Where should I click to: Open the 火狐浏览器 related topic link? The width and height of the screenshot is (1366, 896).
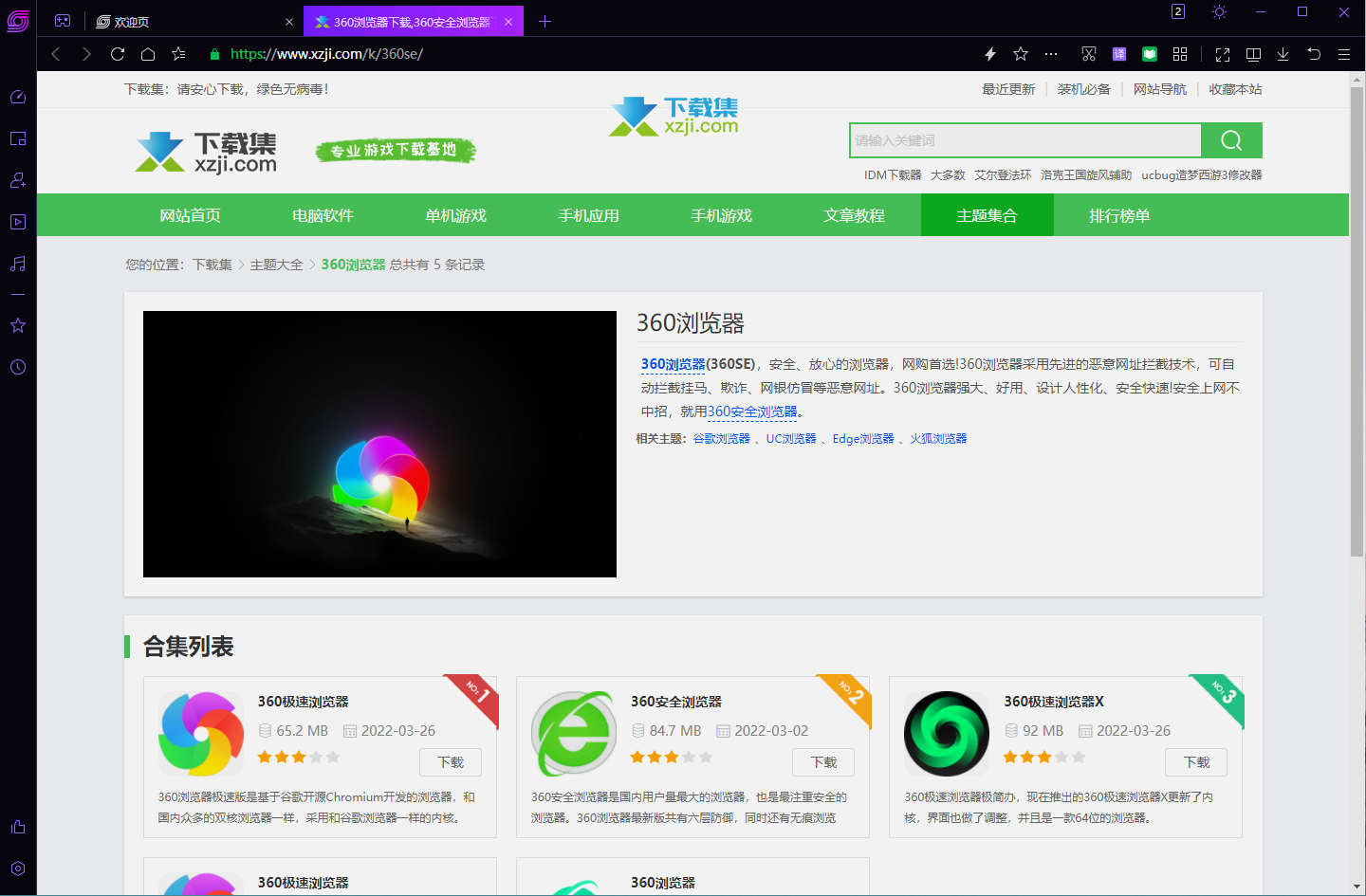939,439
